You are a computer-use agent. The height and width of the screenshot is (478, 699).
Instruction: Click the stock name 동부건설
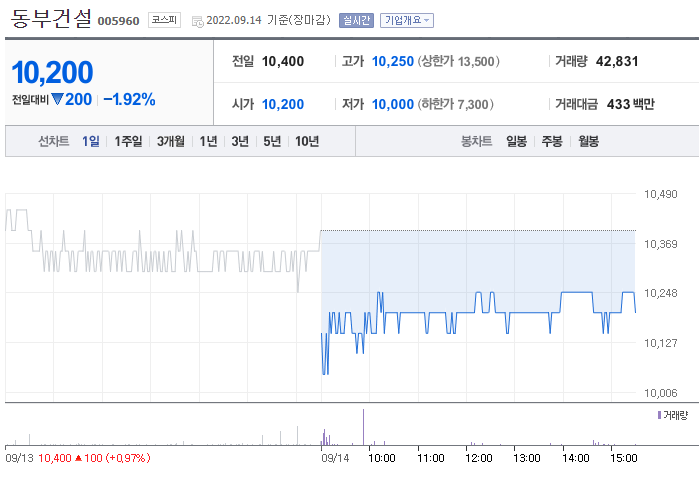coord(51,19)
